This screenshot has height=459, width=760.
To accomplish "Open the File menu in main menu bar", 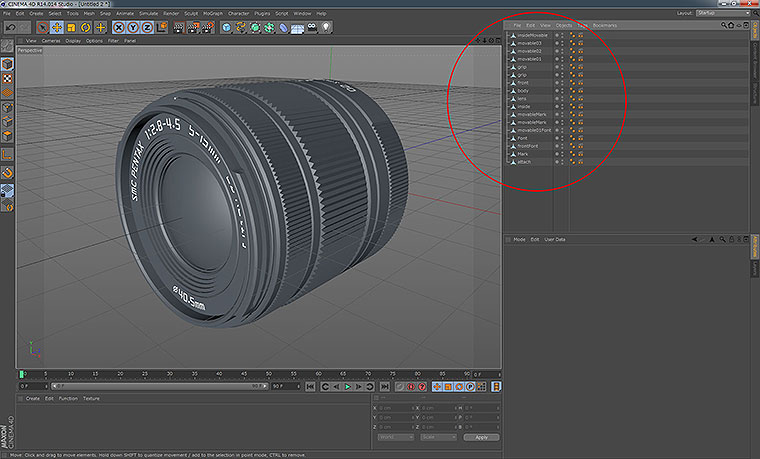I will [x=7, y=14].
